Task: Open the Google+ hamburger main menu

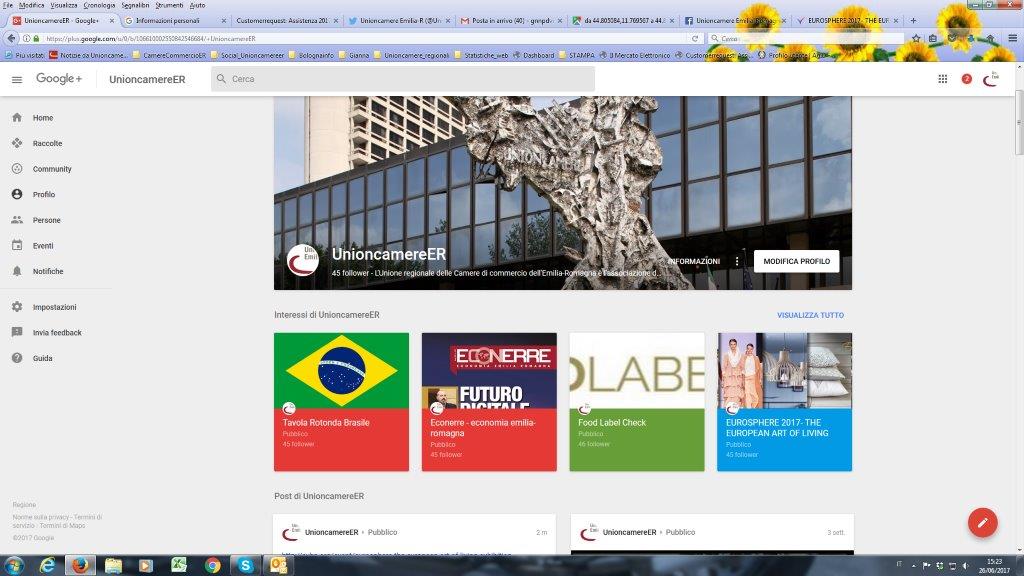Action: (17, 79)
